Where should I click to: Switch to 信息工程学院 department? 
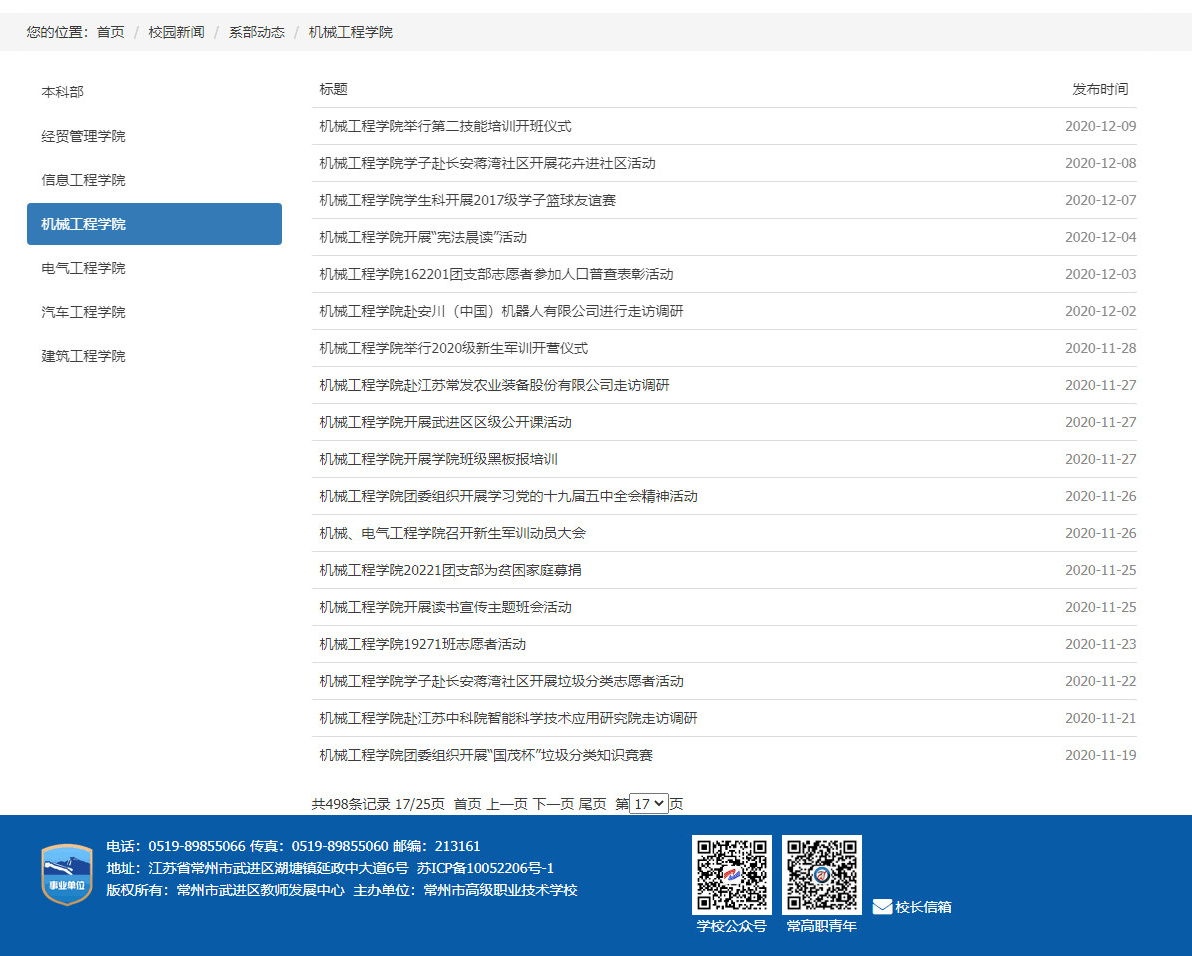[x=83, y=180]
